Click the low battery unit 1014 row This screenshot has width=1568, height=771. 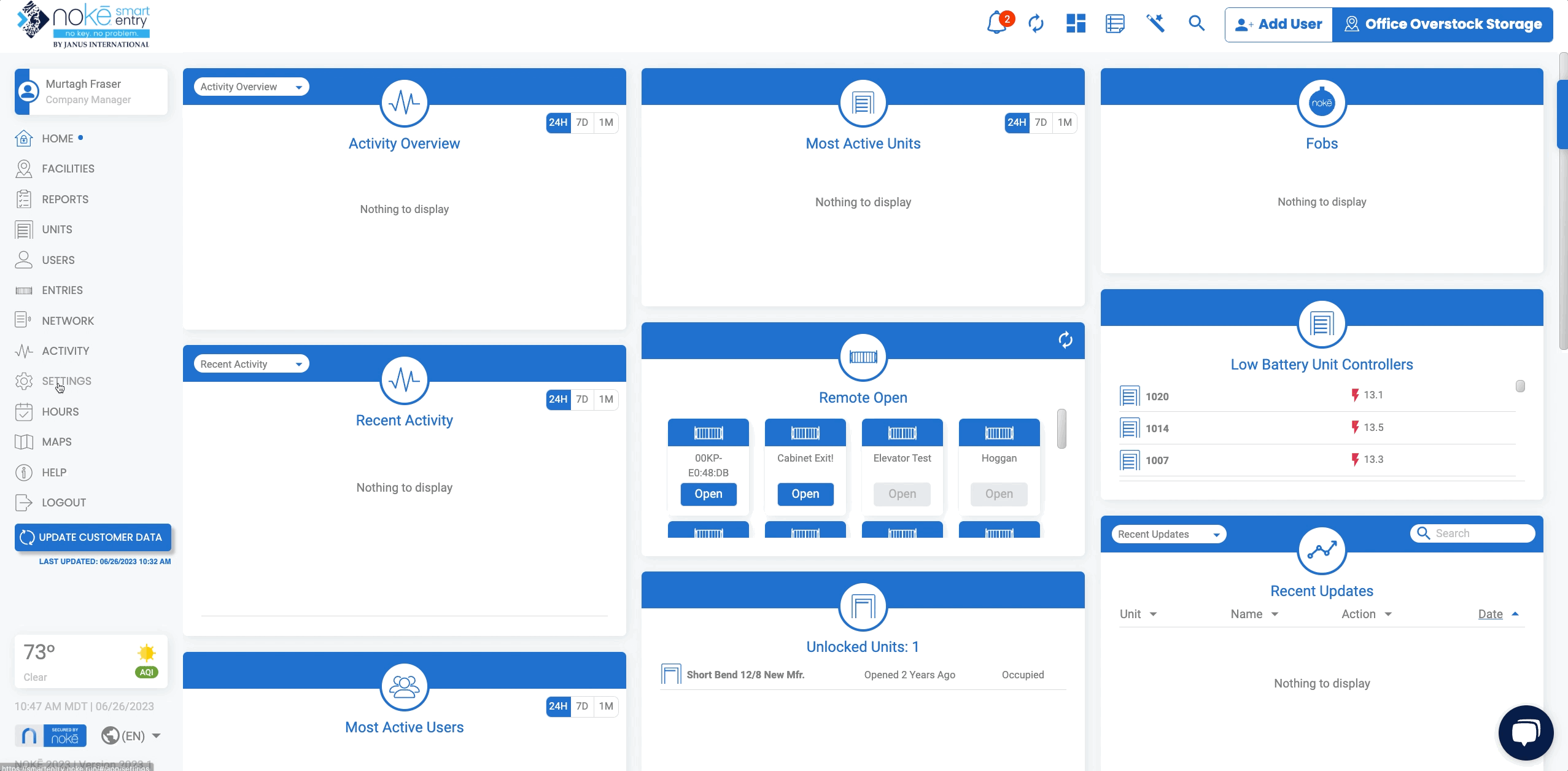1318,428
